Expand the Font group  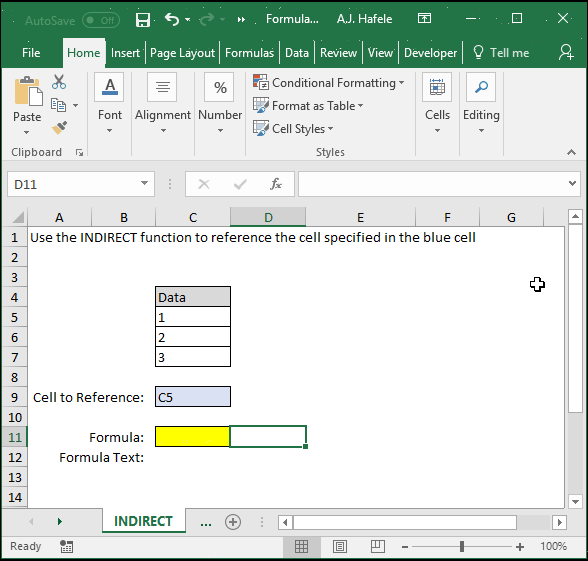(x=110, y=103)
